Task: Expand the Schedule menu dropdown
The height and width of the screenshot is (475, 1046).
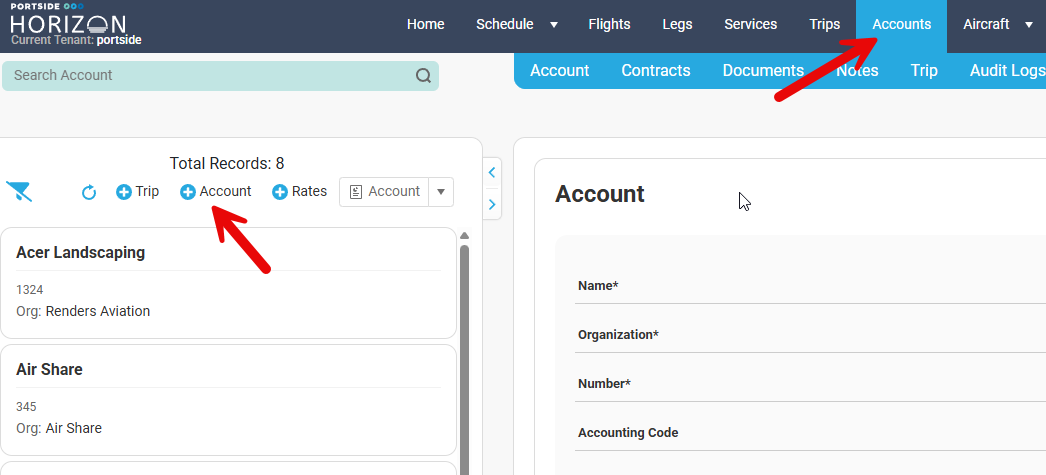Action: 554,25
